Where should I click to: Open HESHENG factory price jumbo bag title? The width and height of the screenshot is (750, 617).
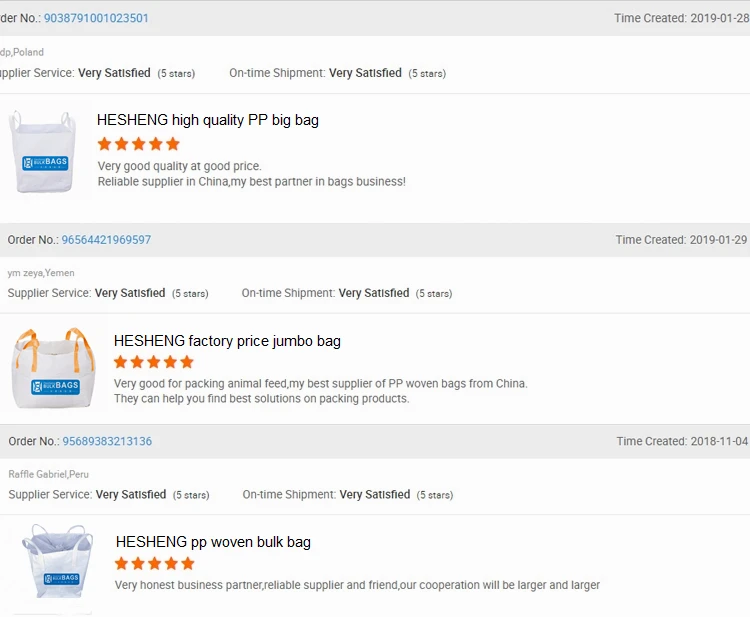(x=227, y=341)
